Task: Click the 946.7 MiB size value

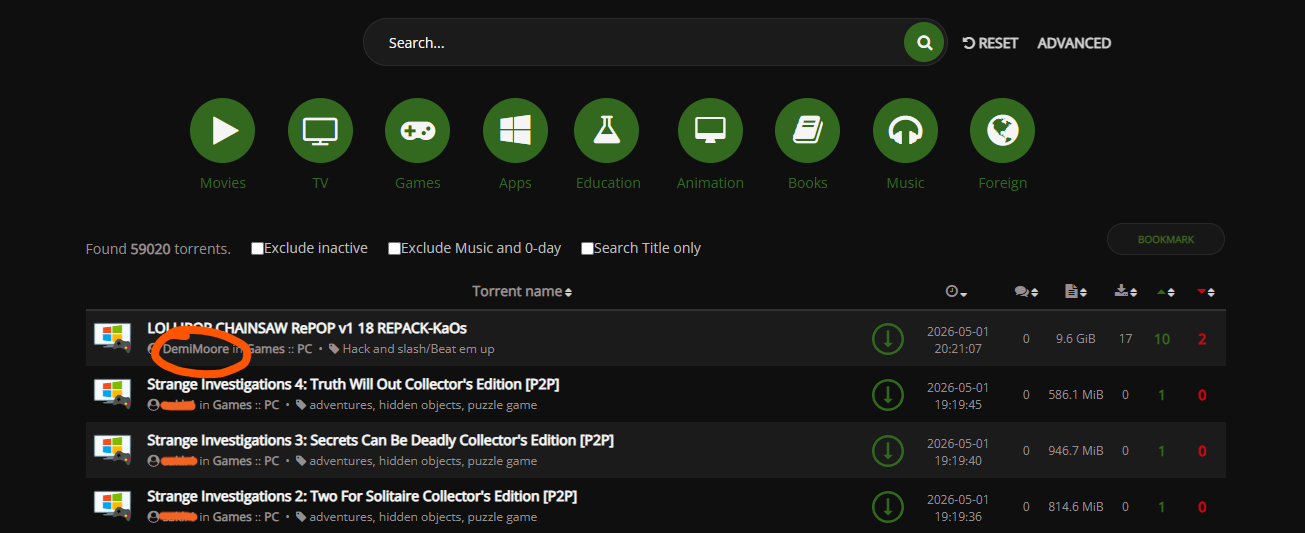Action: click(x=1075, y=451)
